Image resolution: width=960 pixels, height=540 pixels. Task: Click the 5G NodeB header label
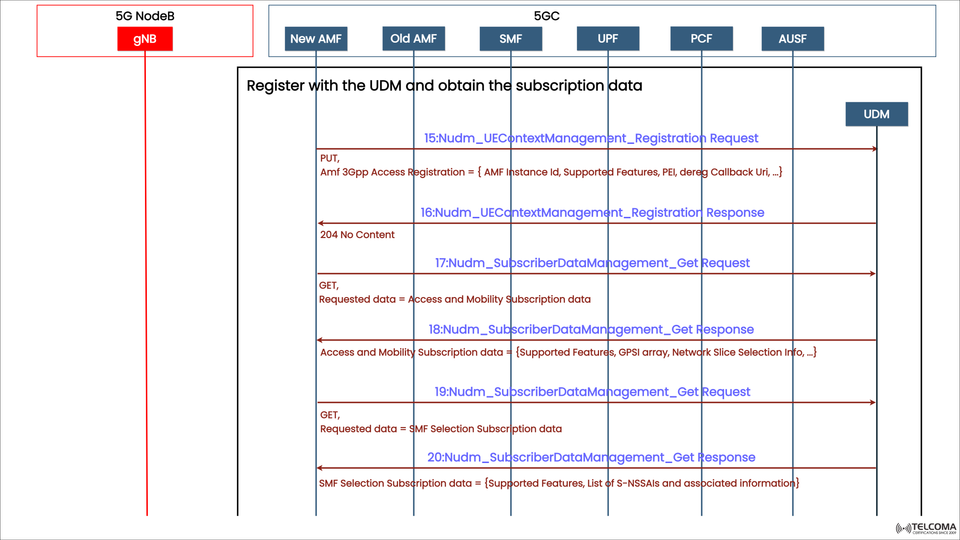(145, 16)
